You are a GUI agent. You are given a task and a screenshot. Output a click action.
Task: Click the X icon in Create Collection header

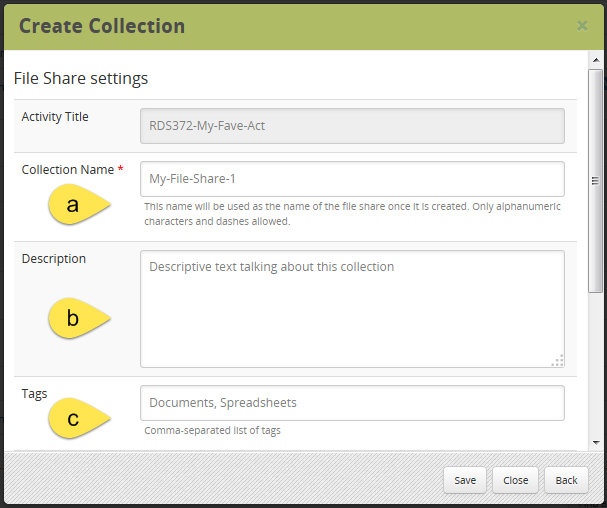(x=582, y=26)
